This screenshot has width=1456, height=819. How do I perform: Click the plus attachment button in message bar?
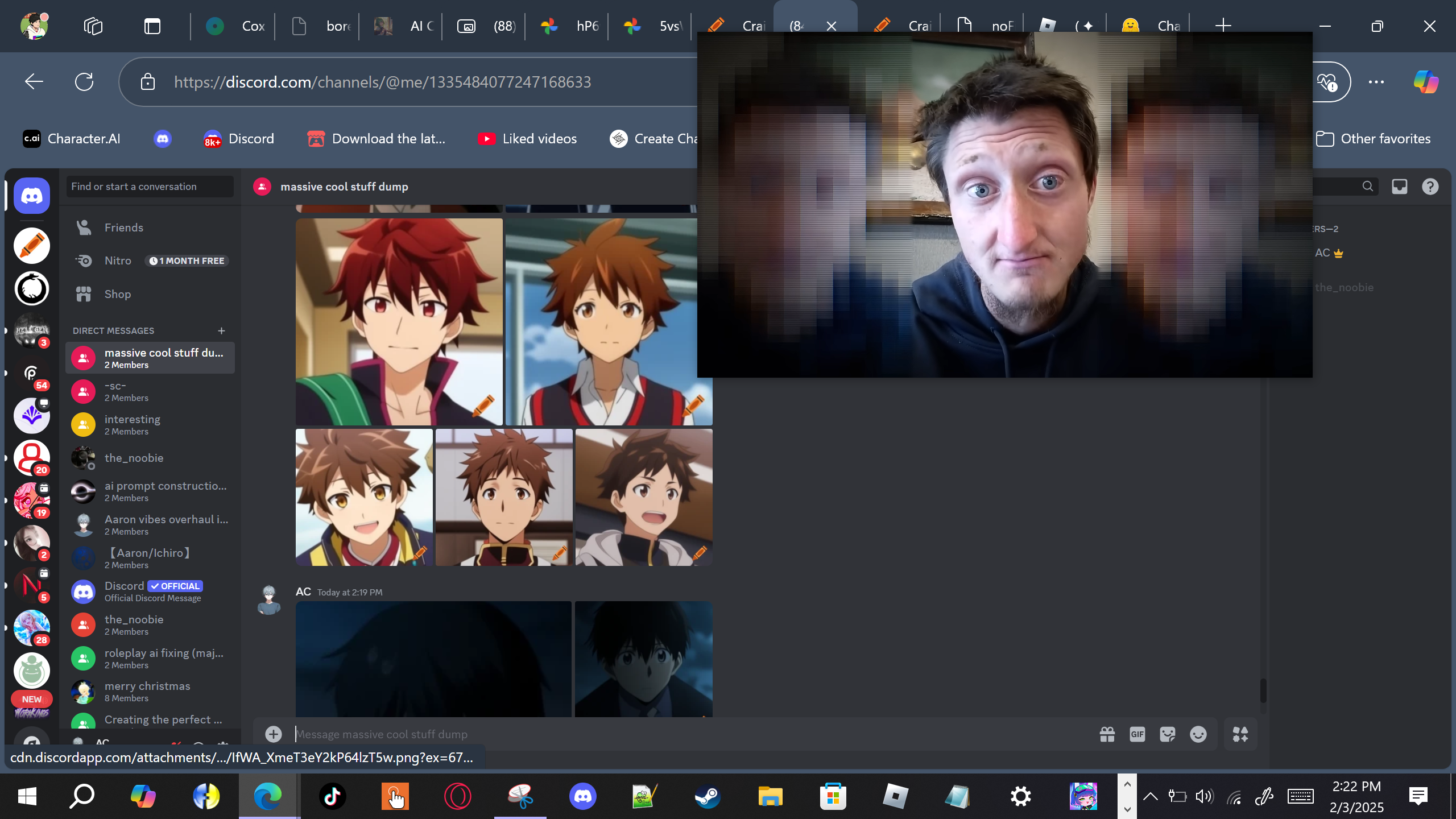coord(274,734)
